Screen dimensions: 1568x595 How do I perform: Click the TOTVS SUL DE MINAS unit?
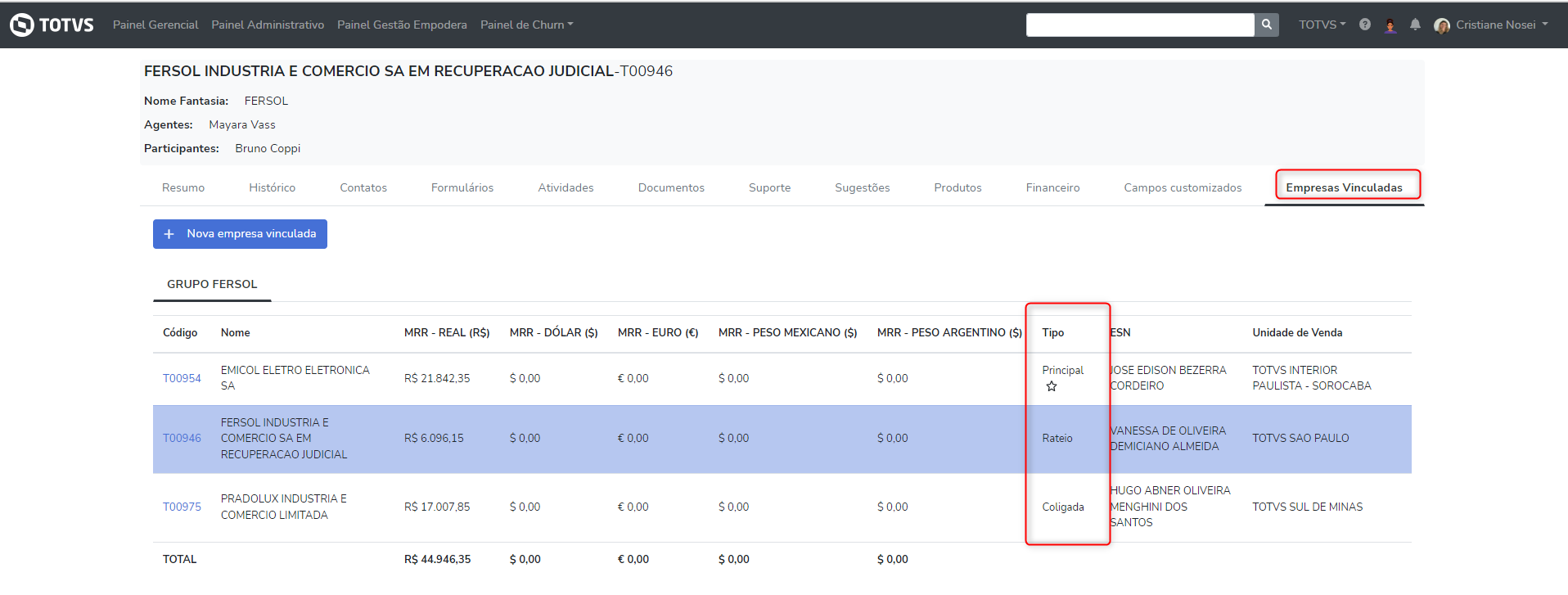pos(1308,507)
